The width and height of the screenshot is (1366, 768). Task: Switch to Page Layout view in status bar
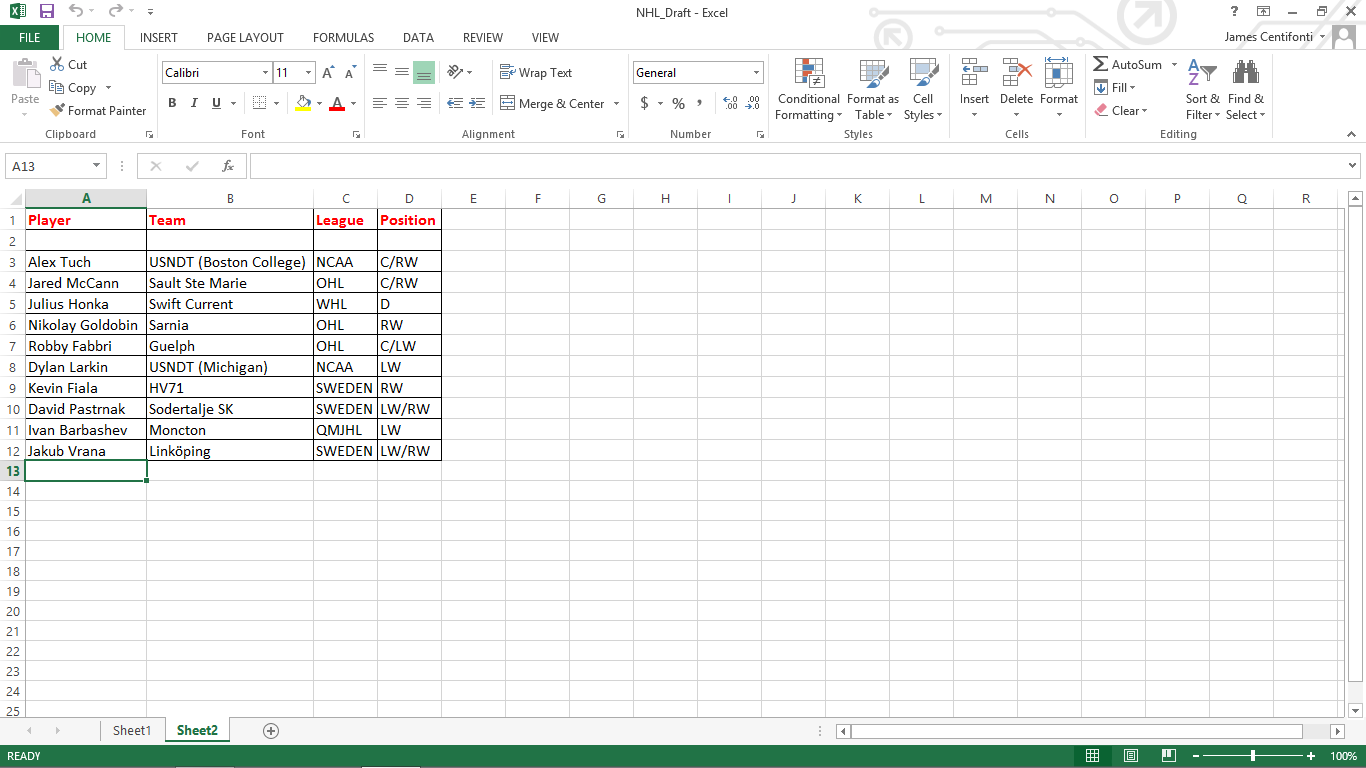[x=1131, y=756]
